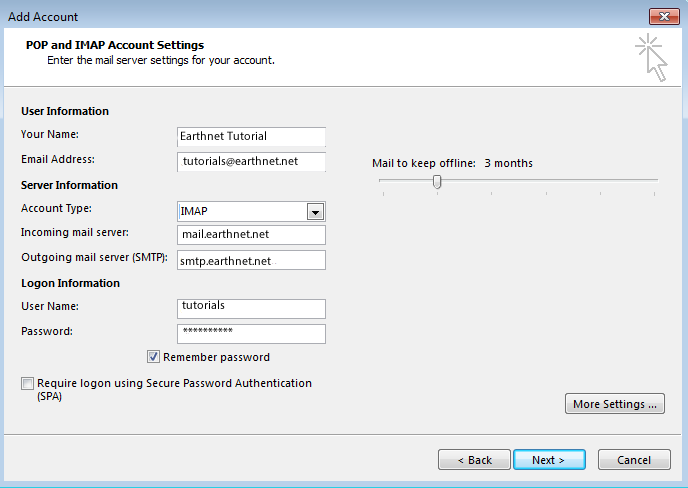
Task: Click the Your Name field
Action: pyautogui.click(x=251, y=136)
